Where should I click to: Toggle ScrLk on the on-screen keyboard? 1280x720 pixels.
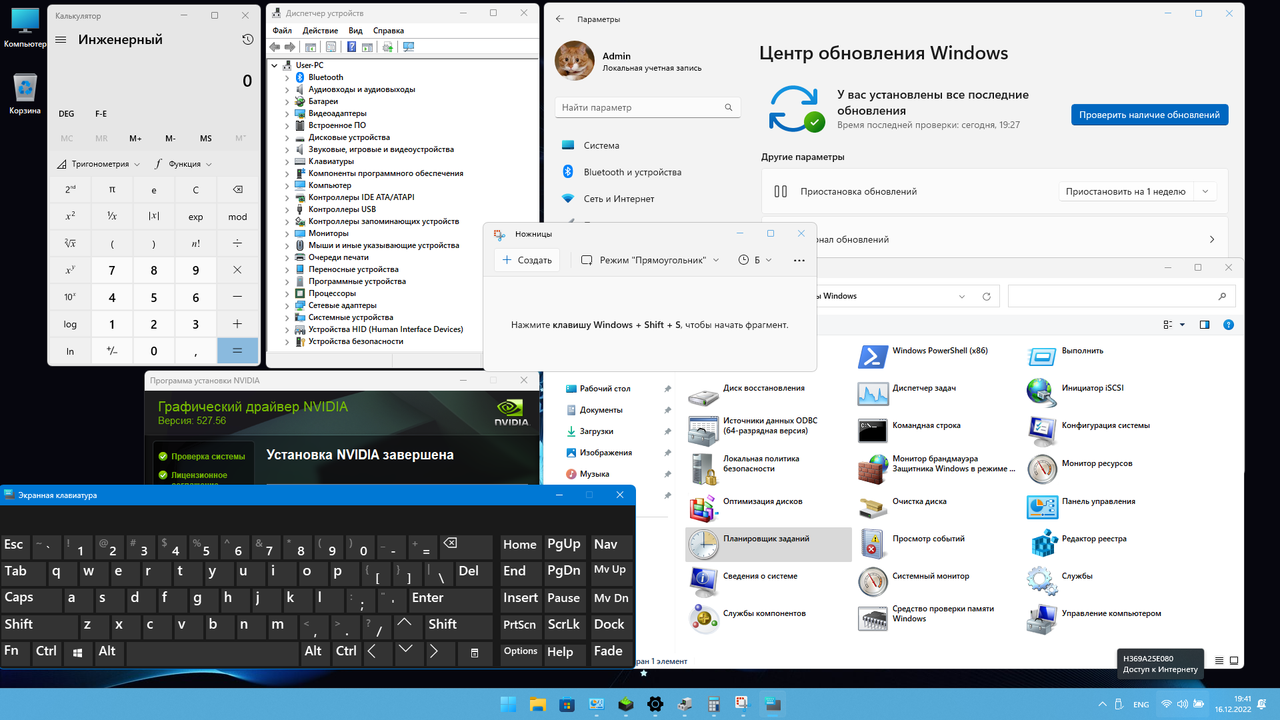tap(564, 625)
